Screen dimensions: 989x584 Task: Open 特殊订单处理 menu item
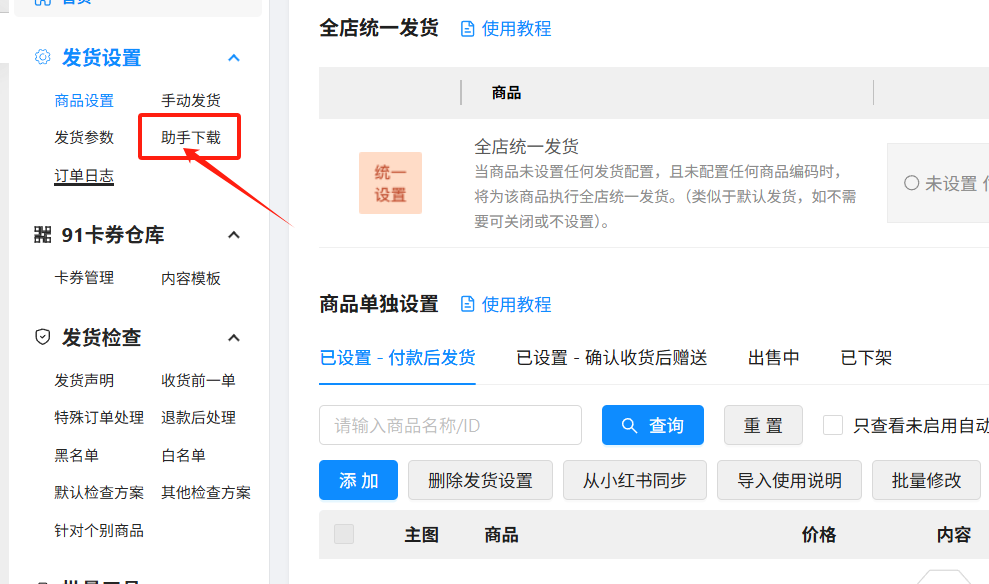(99, 418)
